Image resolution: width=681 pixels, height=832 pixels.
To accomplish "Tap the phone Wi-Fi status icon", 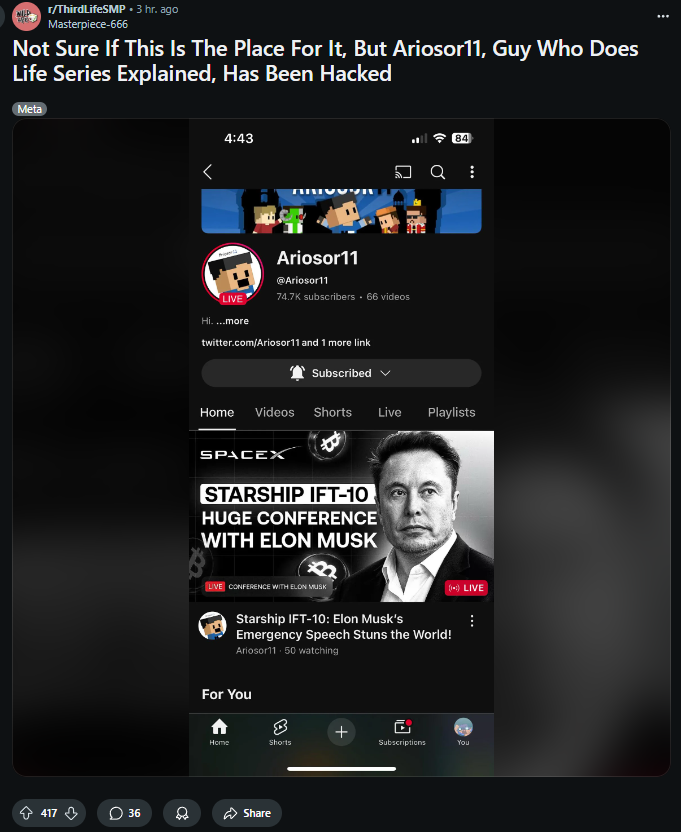I will click(x=439, y=138).
